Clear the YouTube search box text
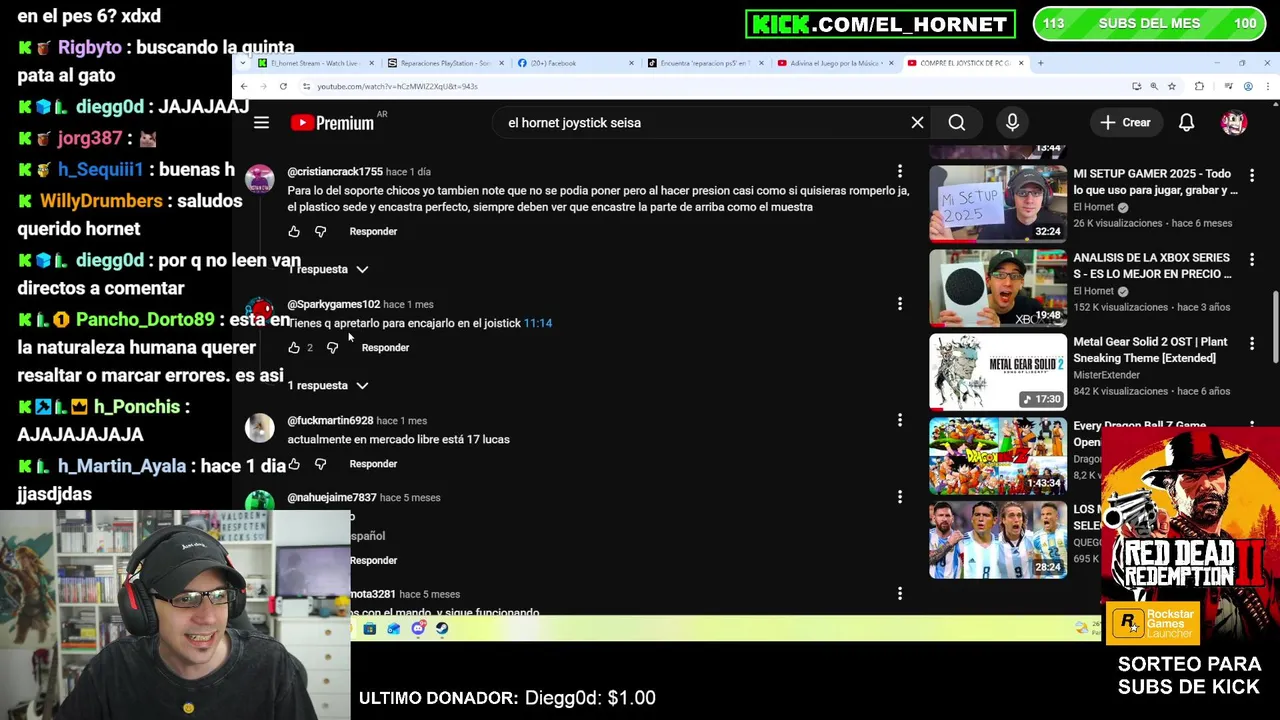 (x=917, y=122)
